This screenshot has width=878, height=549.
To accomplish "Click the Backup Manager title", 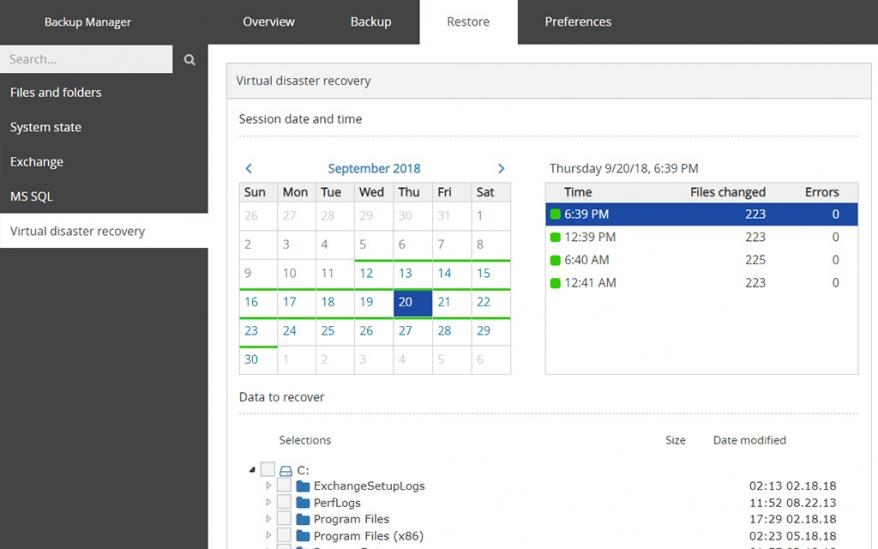I will coord(87,22).
